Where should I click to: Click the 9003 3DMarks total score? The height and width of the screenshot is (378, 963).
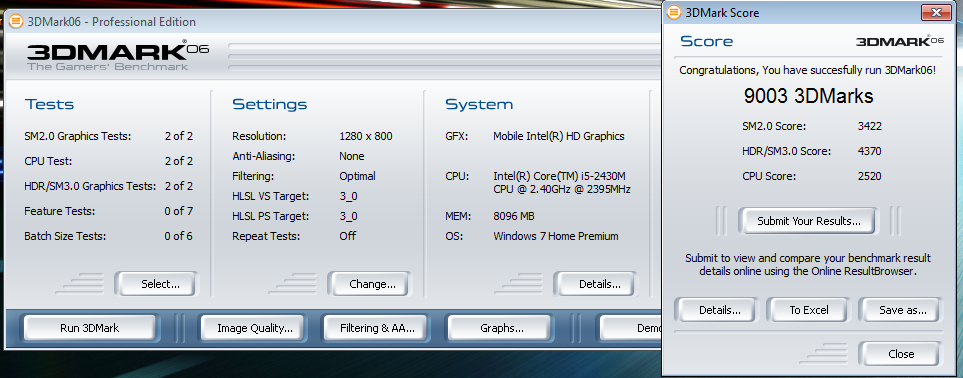coord(808,96)
